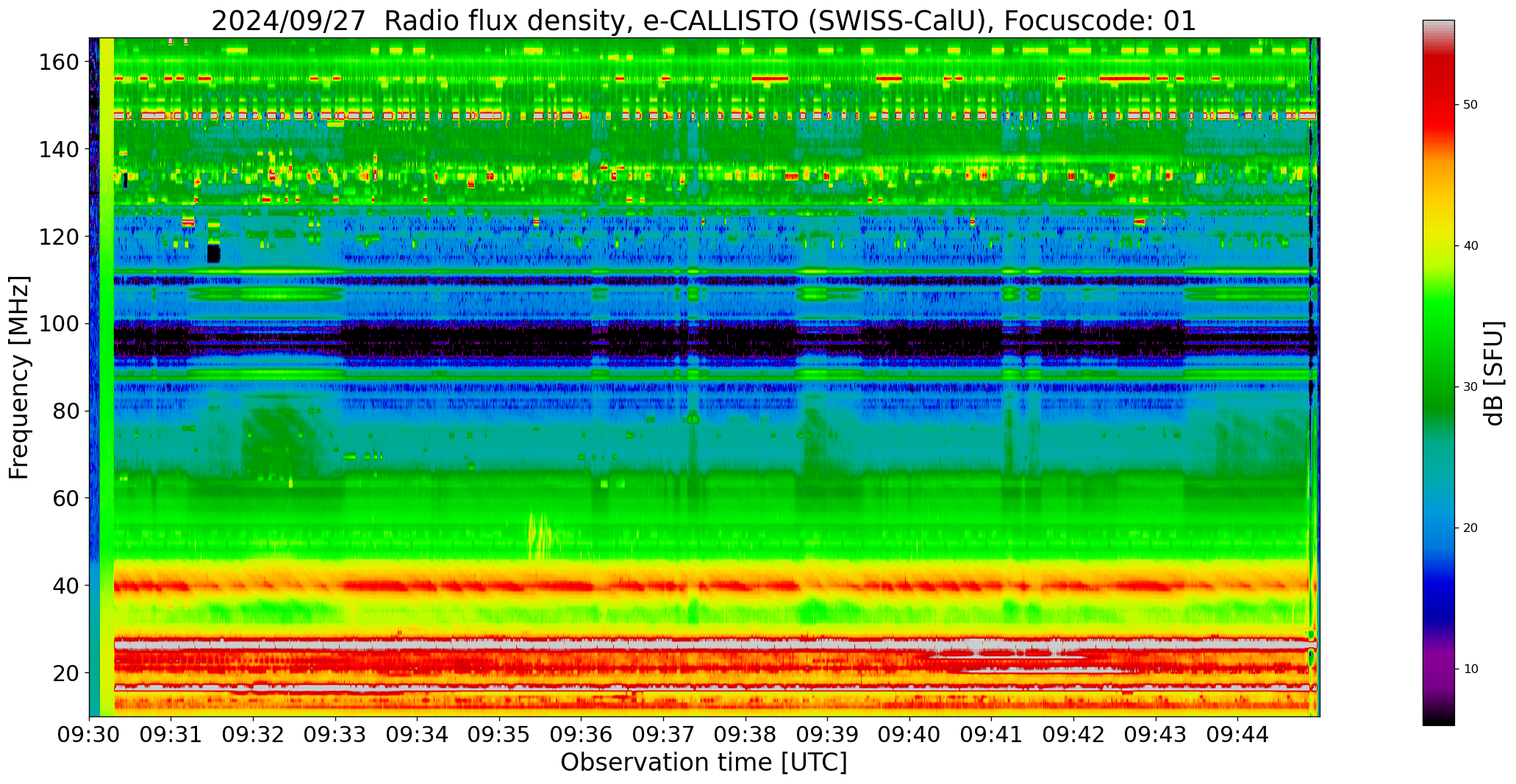Click the 09:32 time tick label
This screenshot has width=1516, height=784.
[x=254, y=734]
